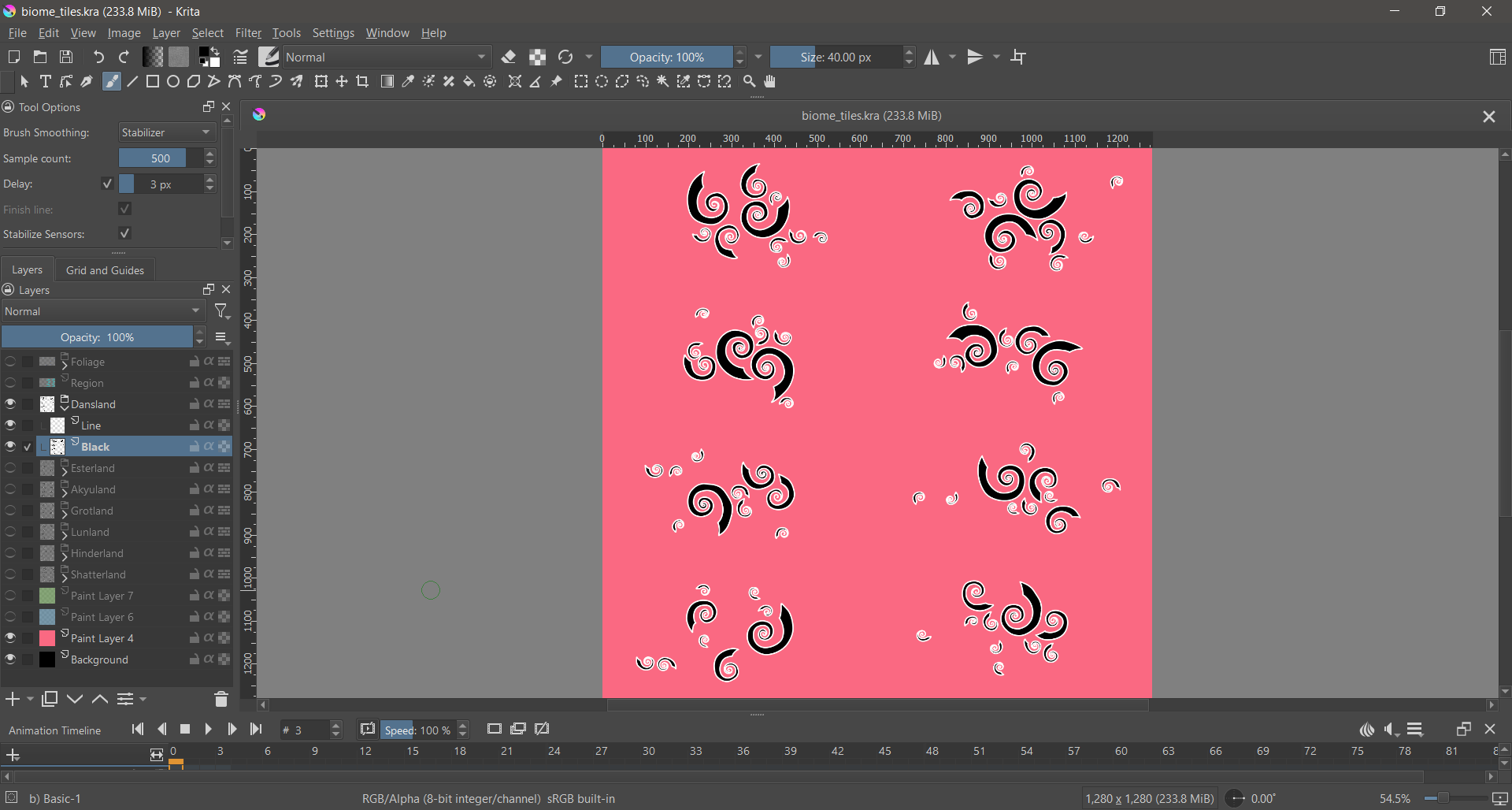Screen dimensions: 1512x810
Task: Delete the selected layer
Action: [x=221, y=699]
